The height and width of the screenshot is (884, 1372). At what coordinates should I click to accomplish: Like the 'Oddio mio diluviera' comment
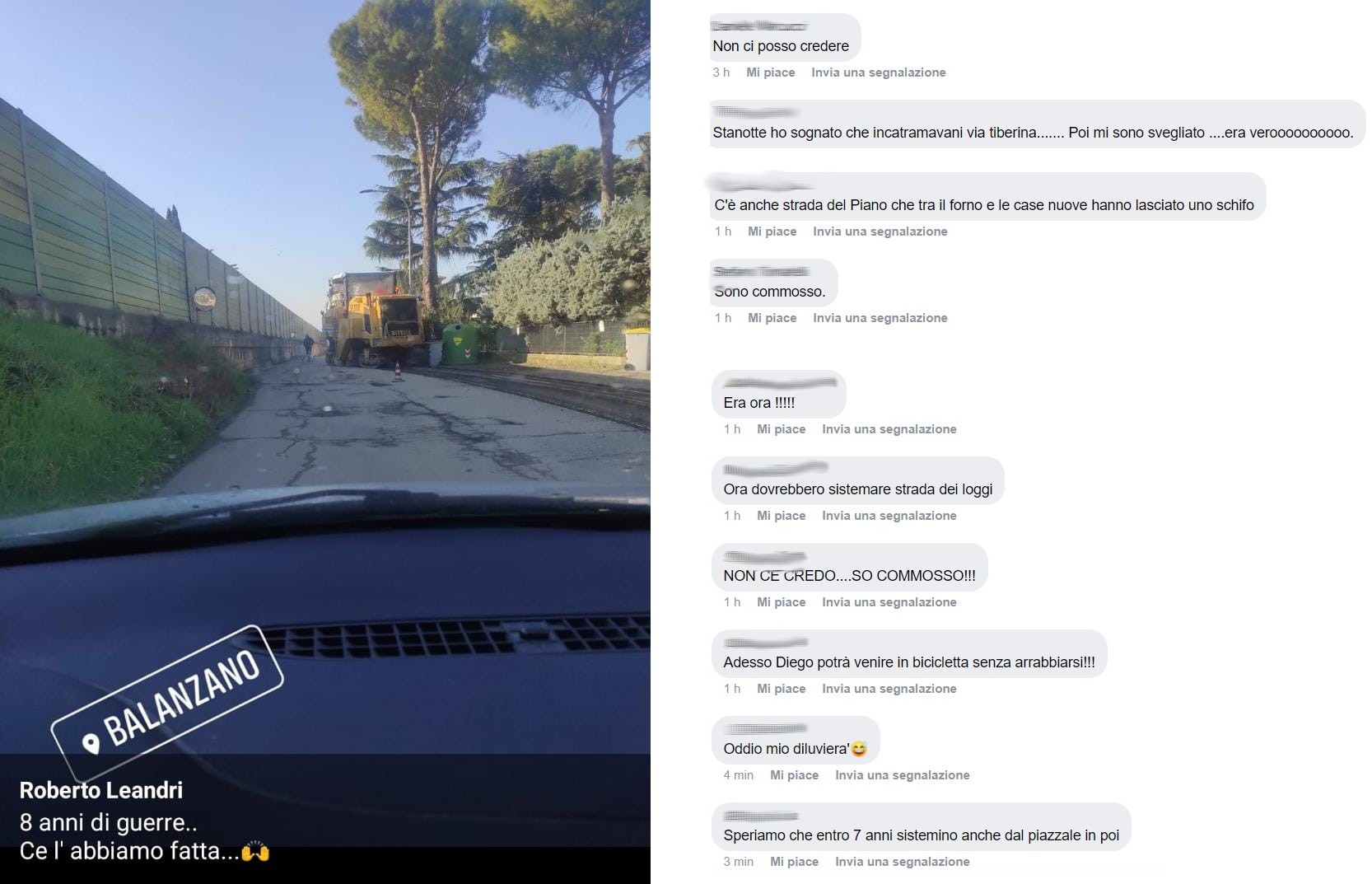[795, 775]
